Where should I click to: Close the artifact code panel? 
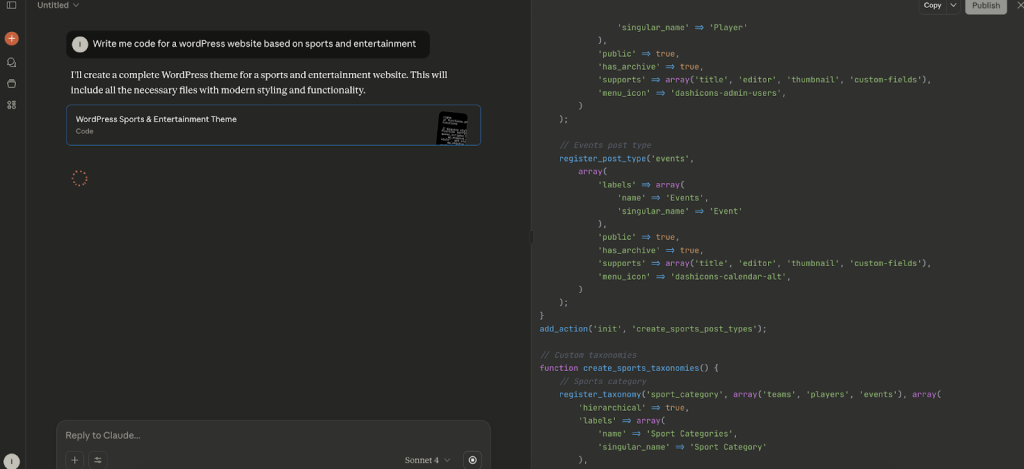pyautogui.click(x=1019, y=5)
